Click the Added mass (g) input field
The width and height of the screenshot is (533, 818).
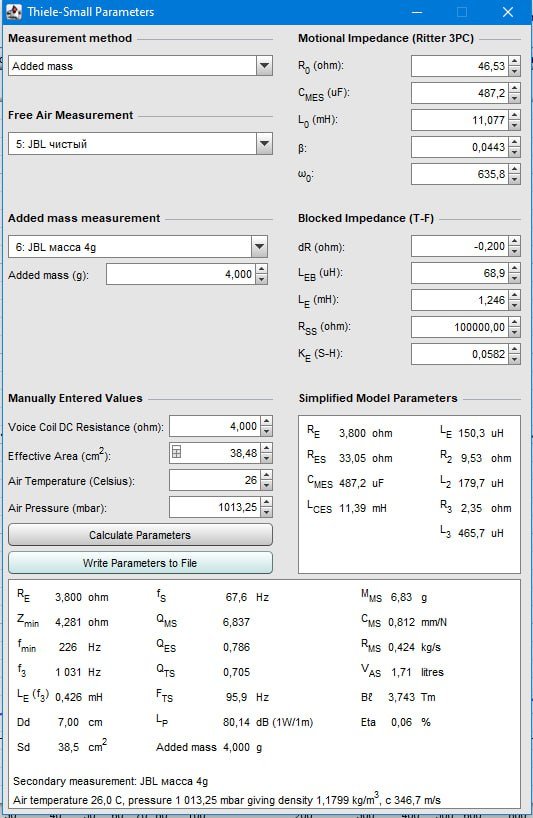(x=181, y=274)
